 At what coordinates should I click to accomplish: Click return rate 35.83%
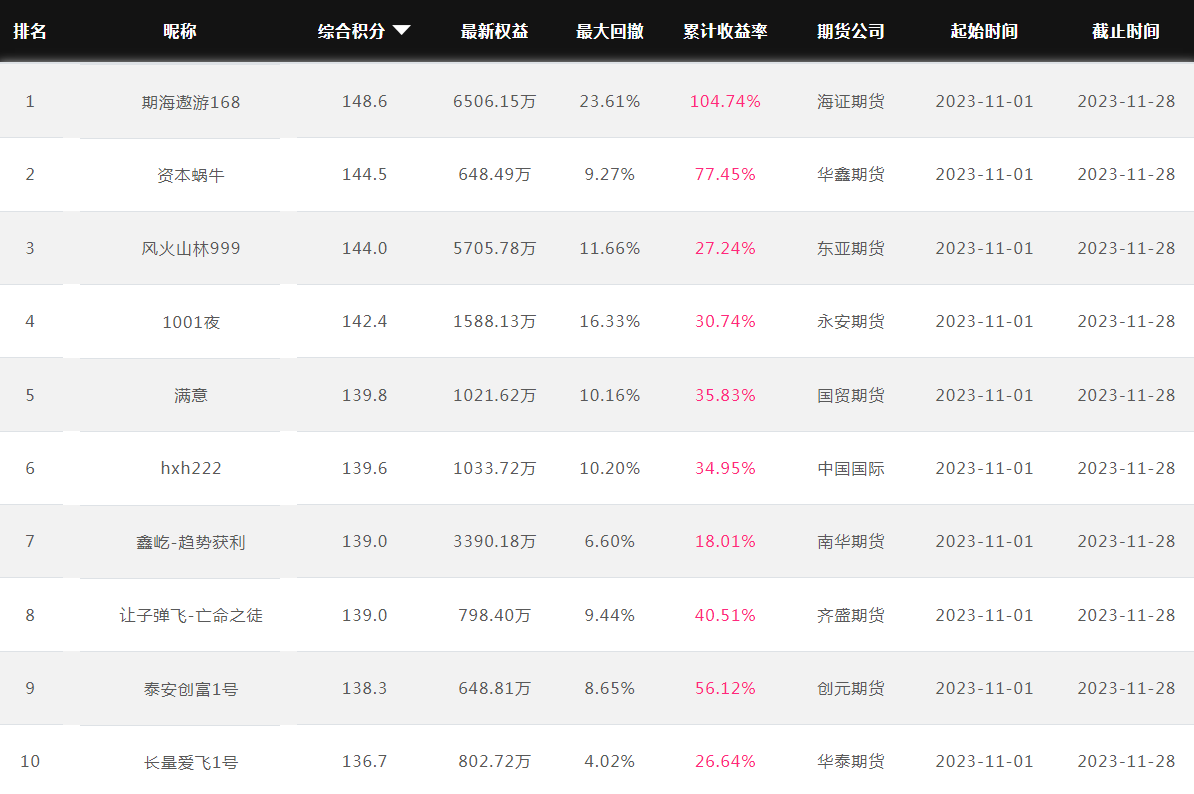[726, 395]
